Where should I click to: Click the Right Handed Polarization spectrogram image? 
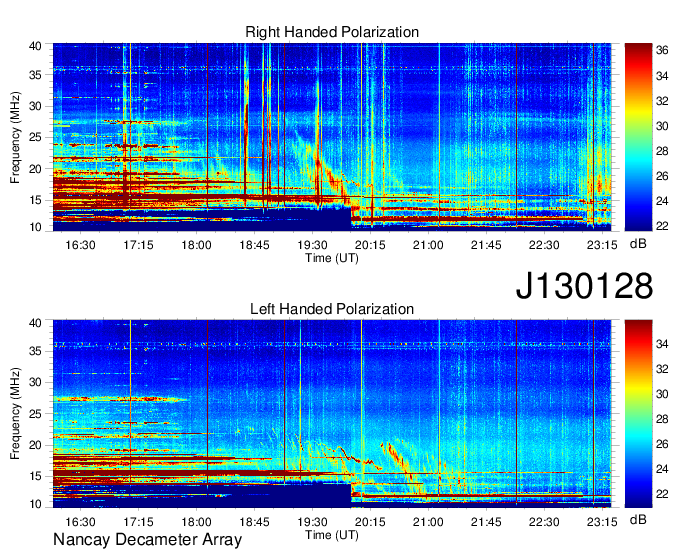(332, 137)
